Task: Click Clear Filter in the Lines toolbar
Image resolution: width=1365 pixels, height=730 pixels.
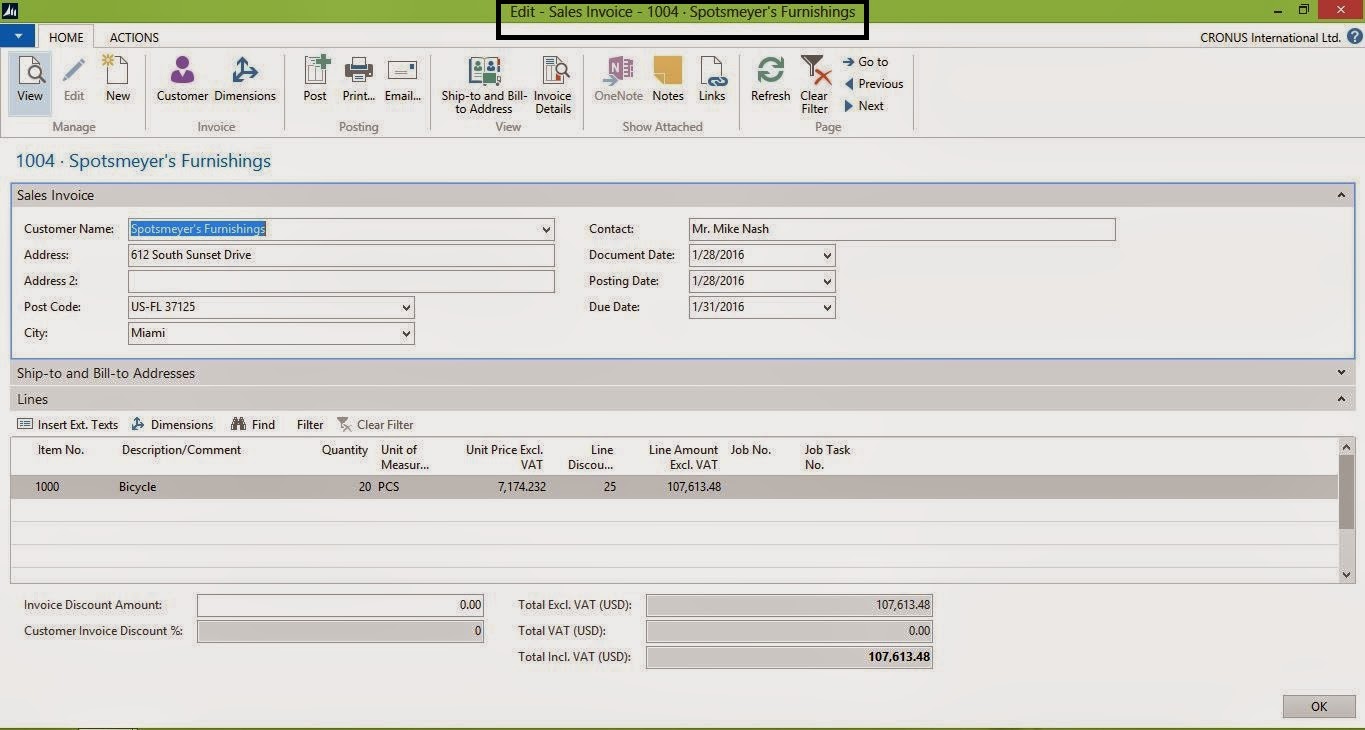Action: [375, 425]
